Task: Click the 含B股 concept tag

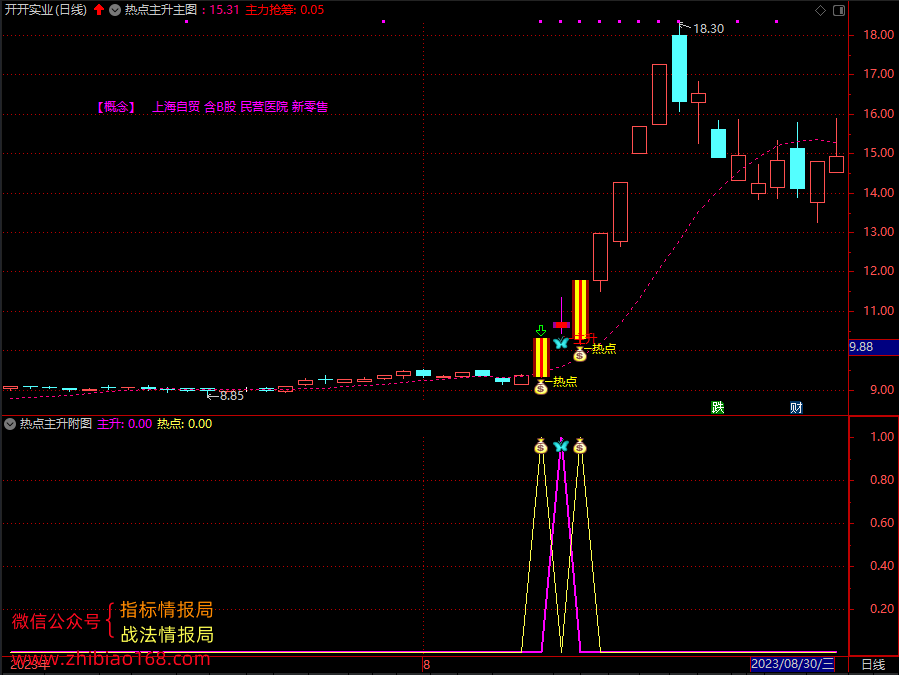Action: (220, 107)
